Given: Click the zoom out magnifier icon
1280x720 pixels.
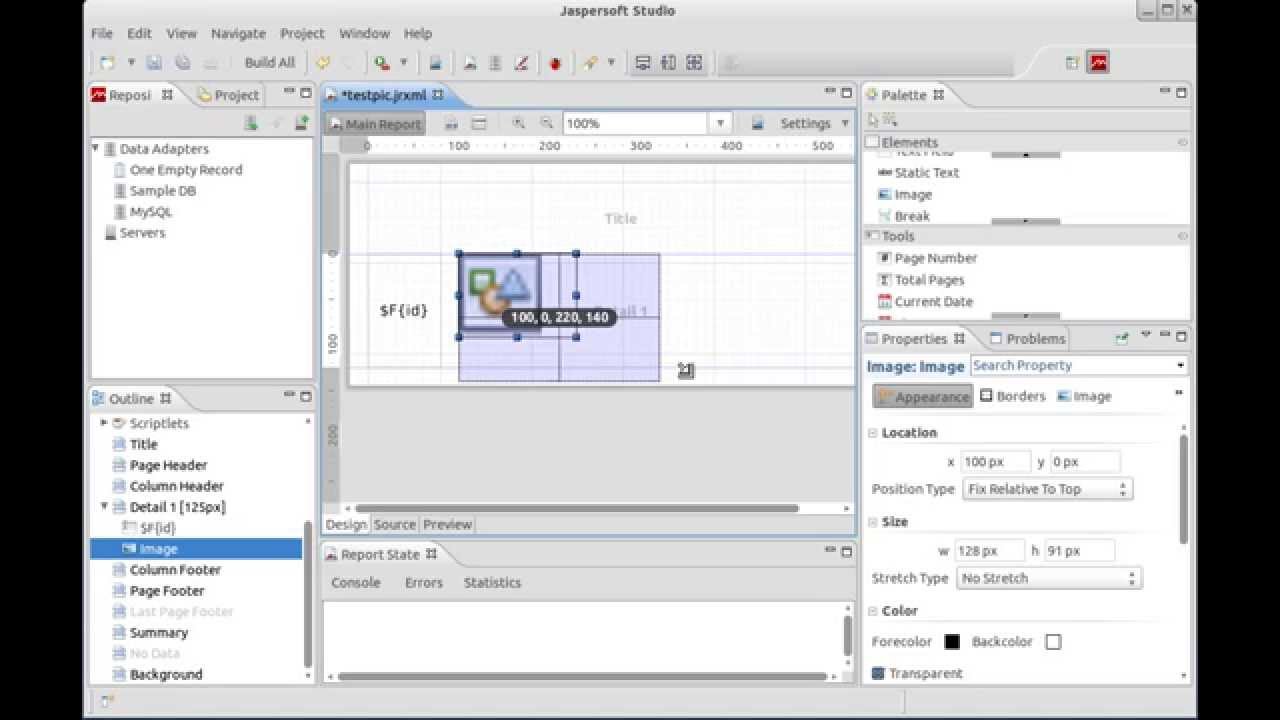Looking at the screenshot, I should coord(546,123).
